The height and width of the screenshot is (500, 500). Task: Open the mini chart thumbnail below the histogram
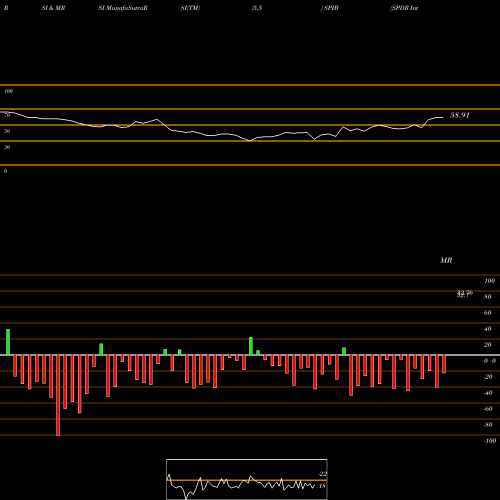(247, 479)
